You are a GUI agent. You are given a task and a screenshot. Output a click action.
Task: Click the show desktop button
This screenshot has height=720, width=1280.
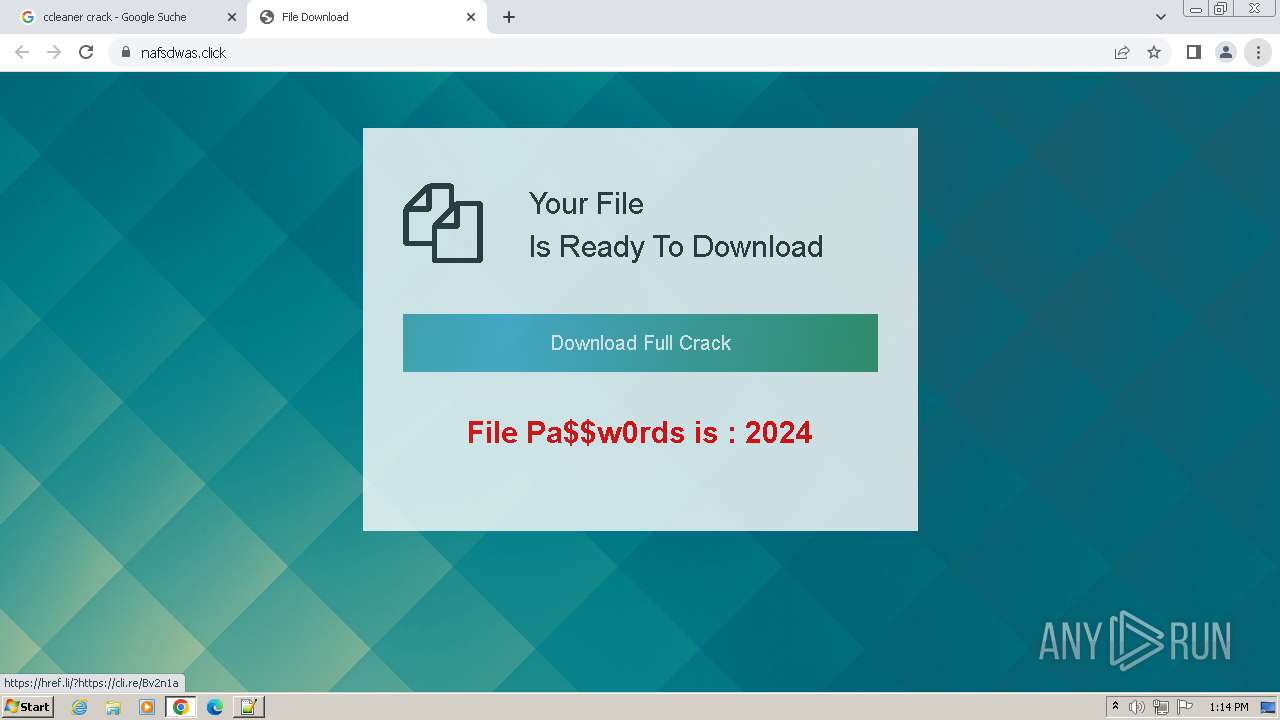click(x=1269, y=707)
